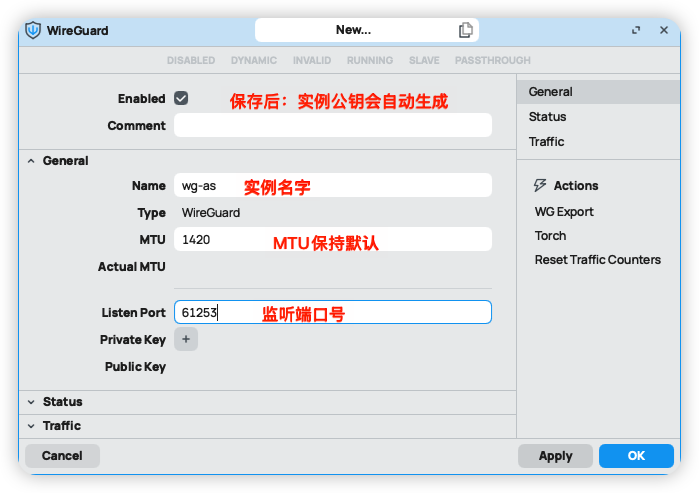699x493 pixels.
Task: Expand the Traffic section
Action: [x=31, y=426]
